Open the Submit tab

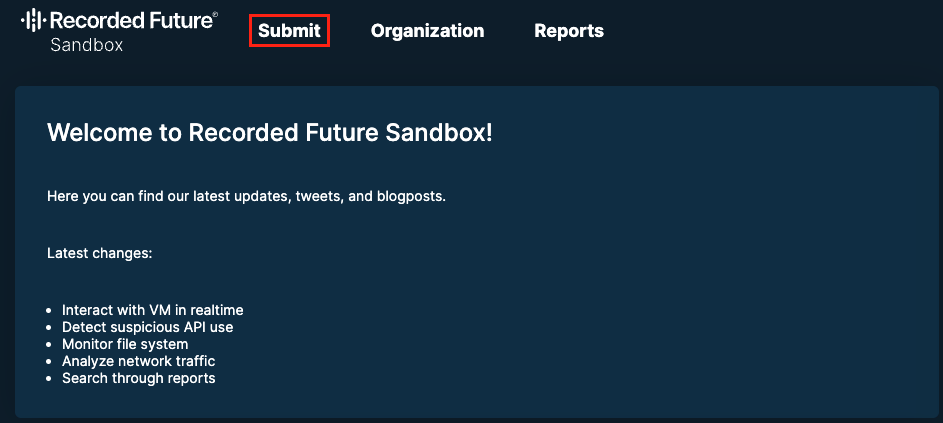tap(289, 31)
